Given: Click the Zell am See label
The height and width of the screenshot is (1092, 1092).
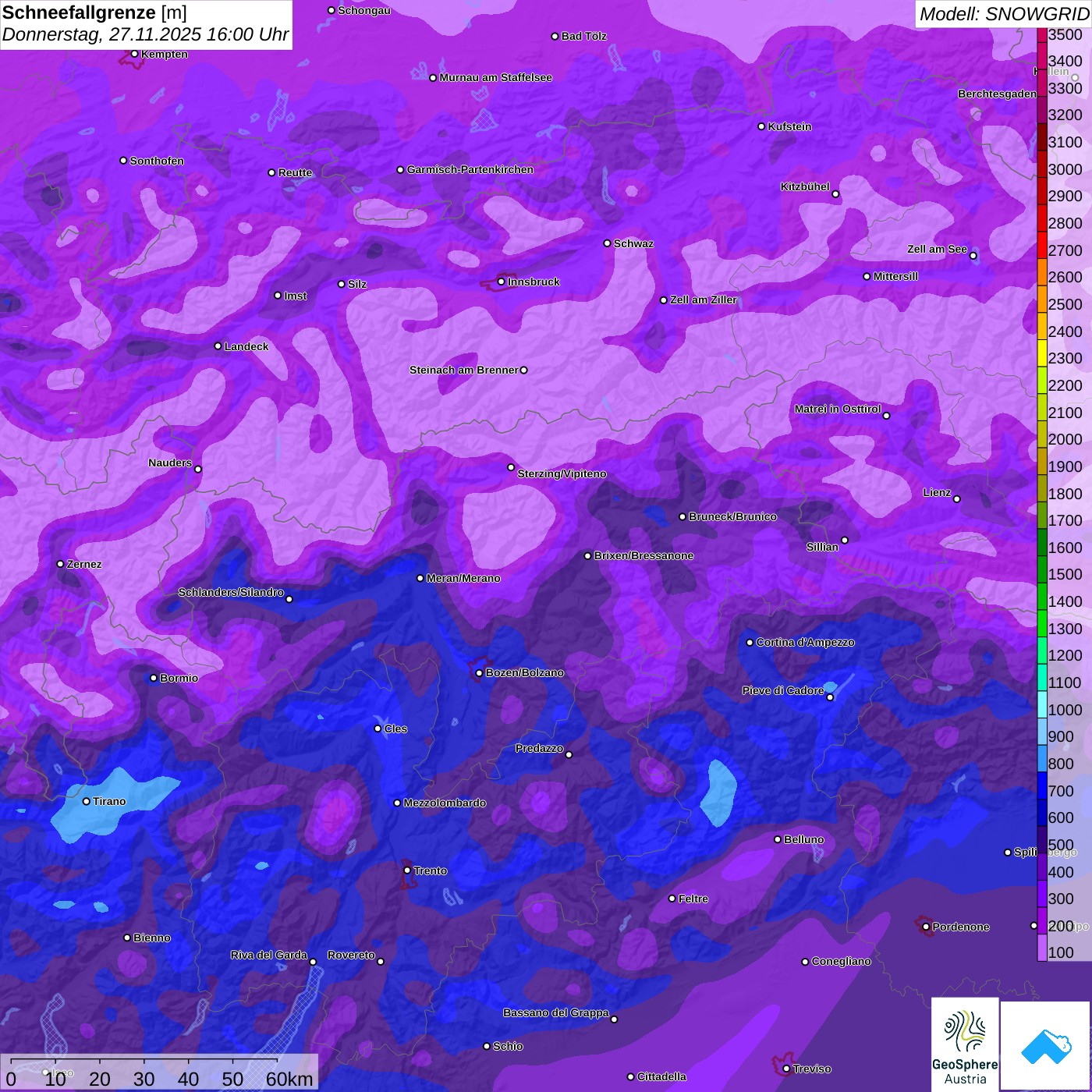Looking at the screenshot, I should pyautogui.click(x=937, y=249).
